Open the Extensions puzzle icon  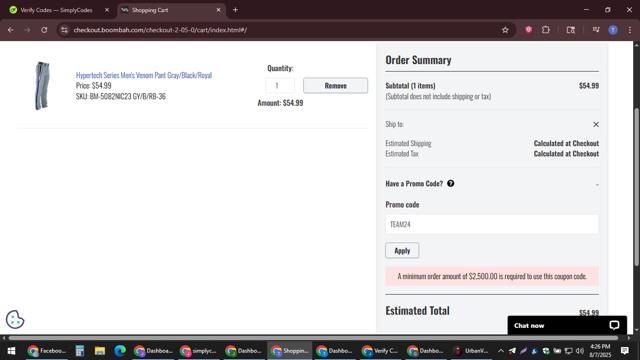click(546, 30)
